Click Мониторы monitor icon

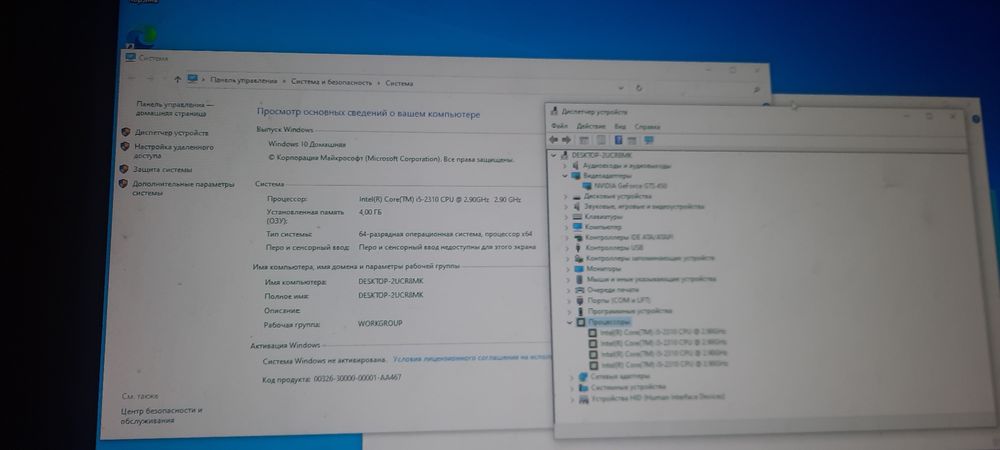pyautogui.click(x=578, y=268)
